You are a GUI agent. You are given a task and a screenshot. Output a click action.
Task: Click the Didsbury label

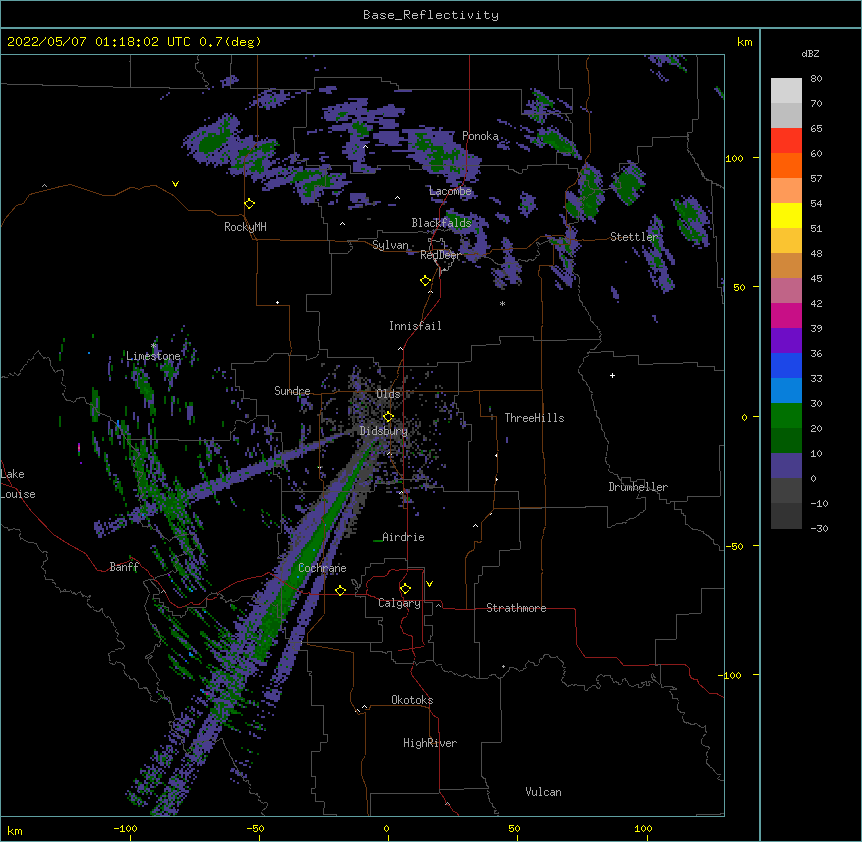[384, 431]
